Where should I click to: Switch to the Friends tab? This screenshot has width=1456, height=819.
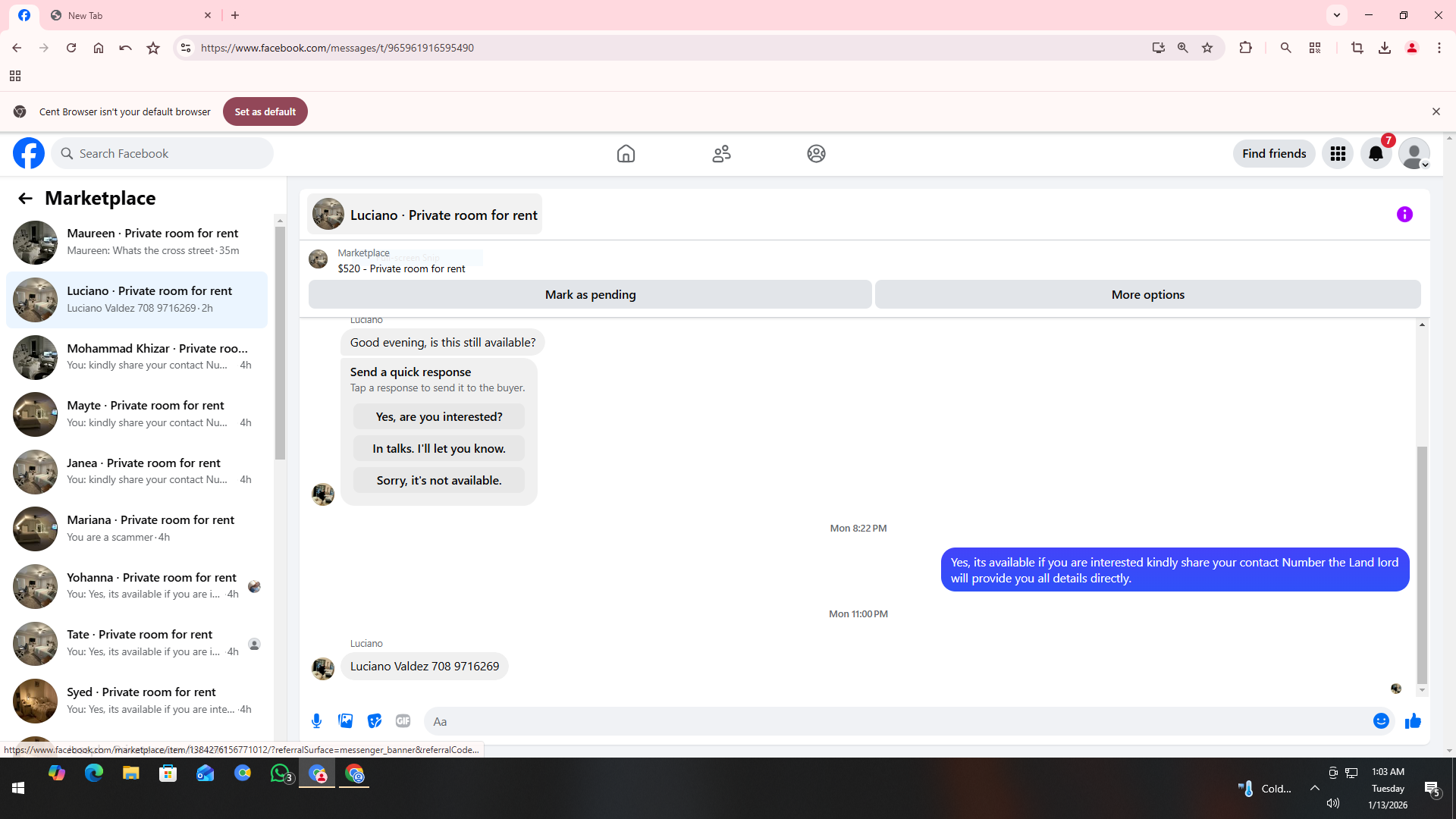pyautogui.click(x=721, y=154)
